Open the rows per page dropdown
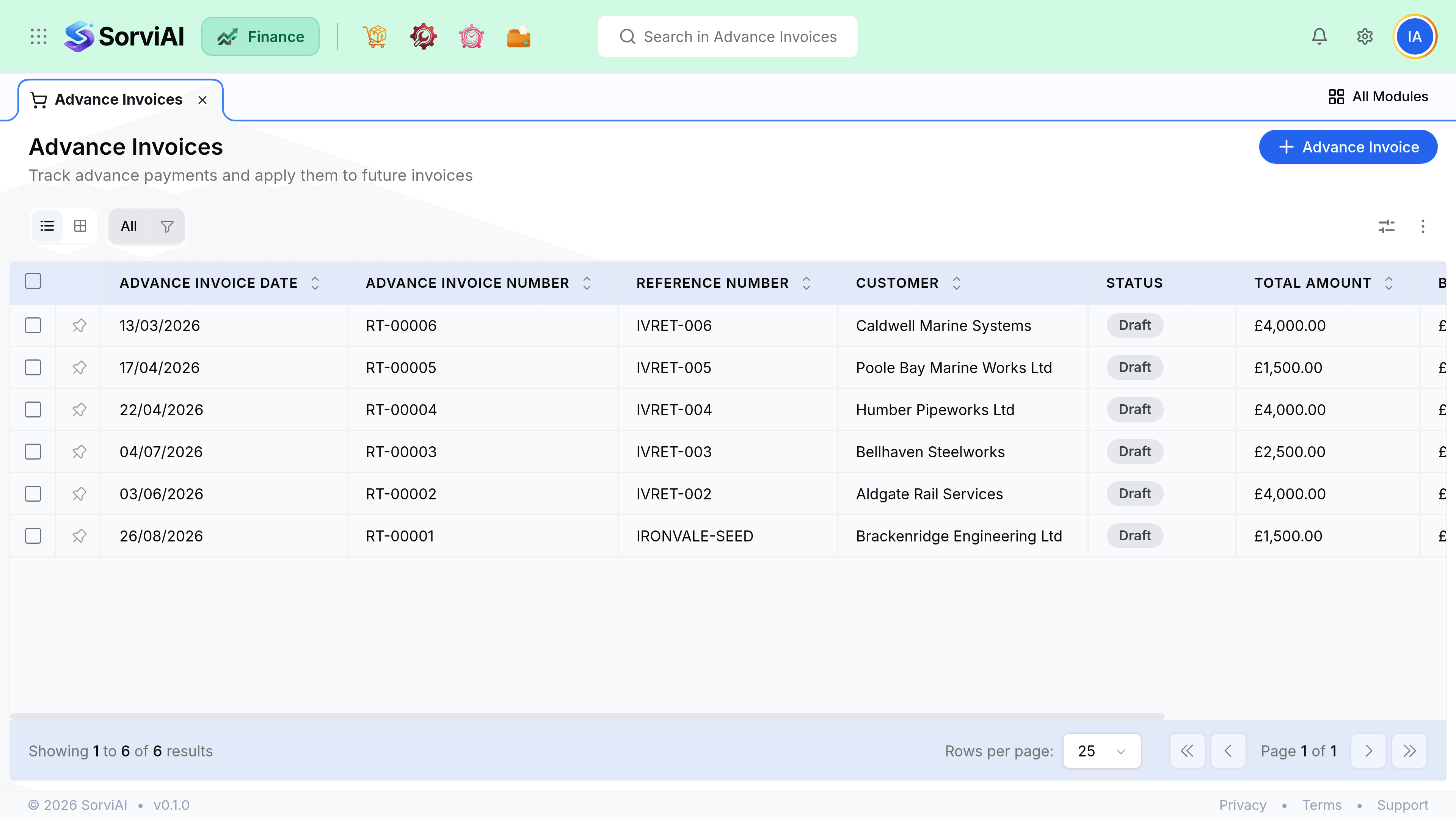The image size is (1456, 819). click(x=1101, y=751)
